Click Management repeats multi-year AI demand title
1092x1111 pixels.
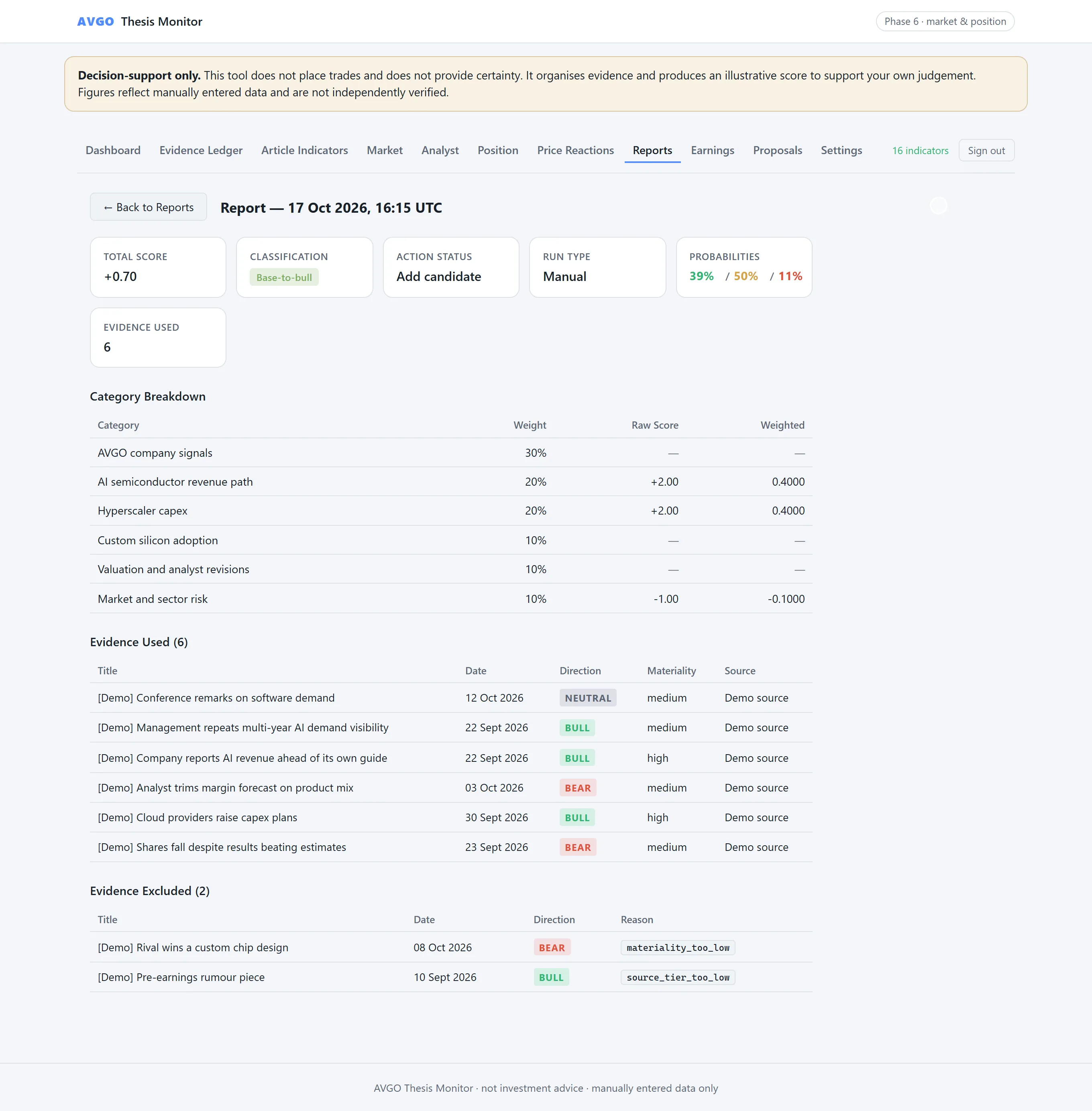243,727
